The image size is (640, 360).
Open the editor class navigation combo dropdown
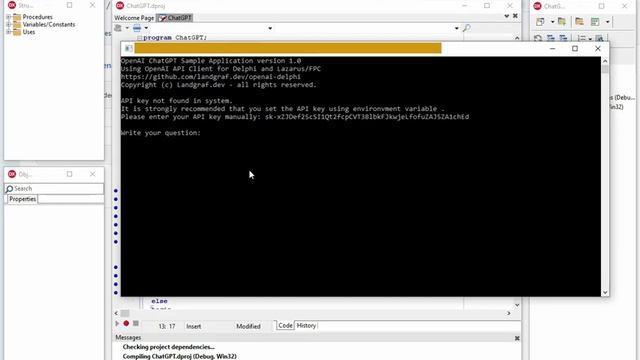(270, 29)
